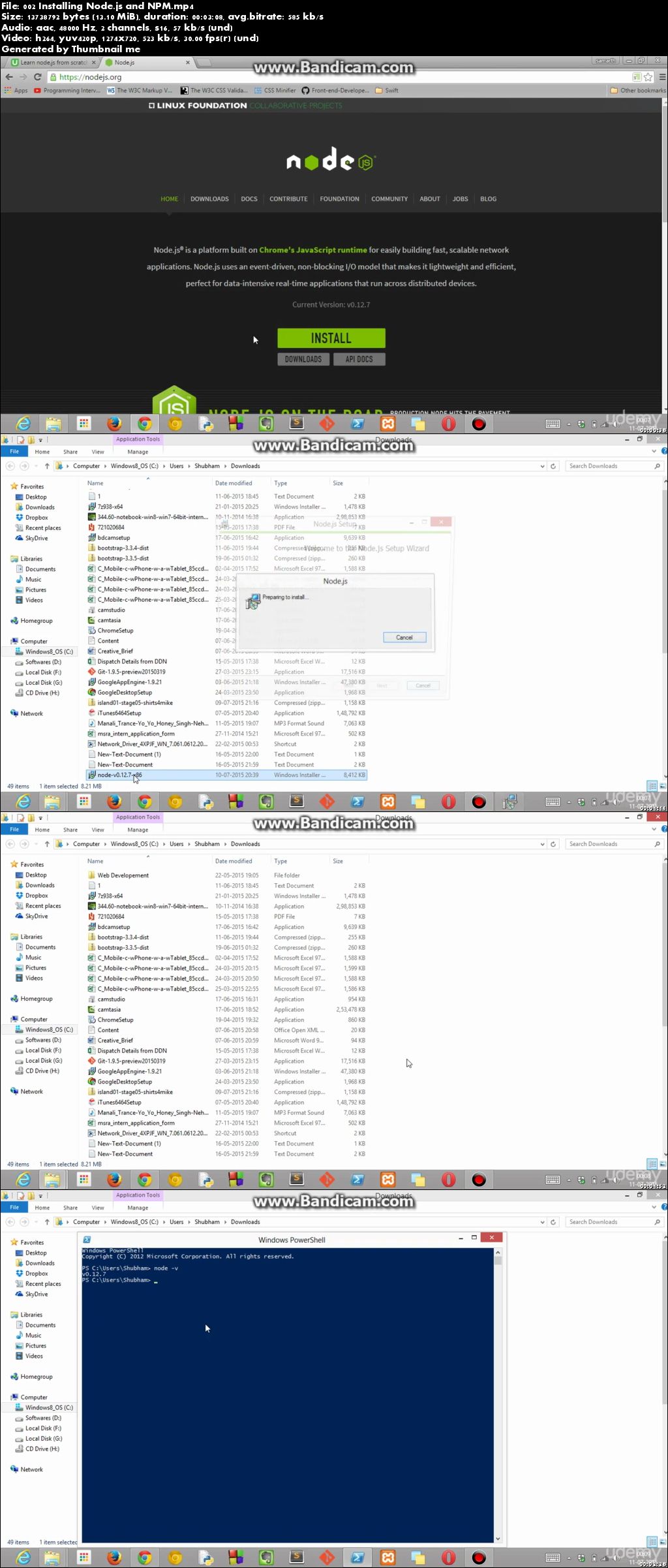Go to the CONTRIBUTE navigation item
The width and height of the screenshot is (668, 1568).
point(288,199)
